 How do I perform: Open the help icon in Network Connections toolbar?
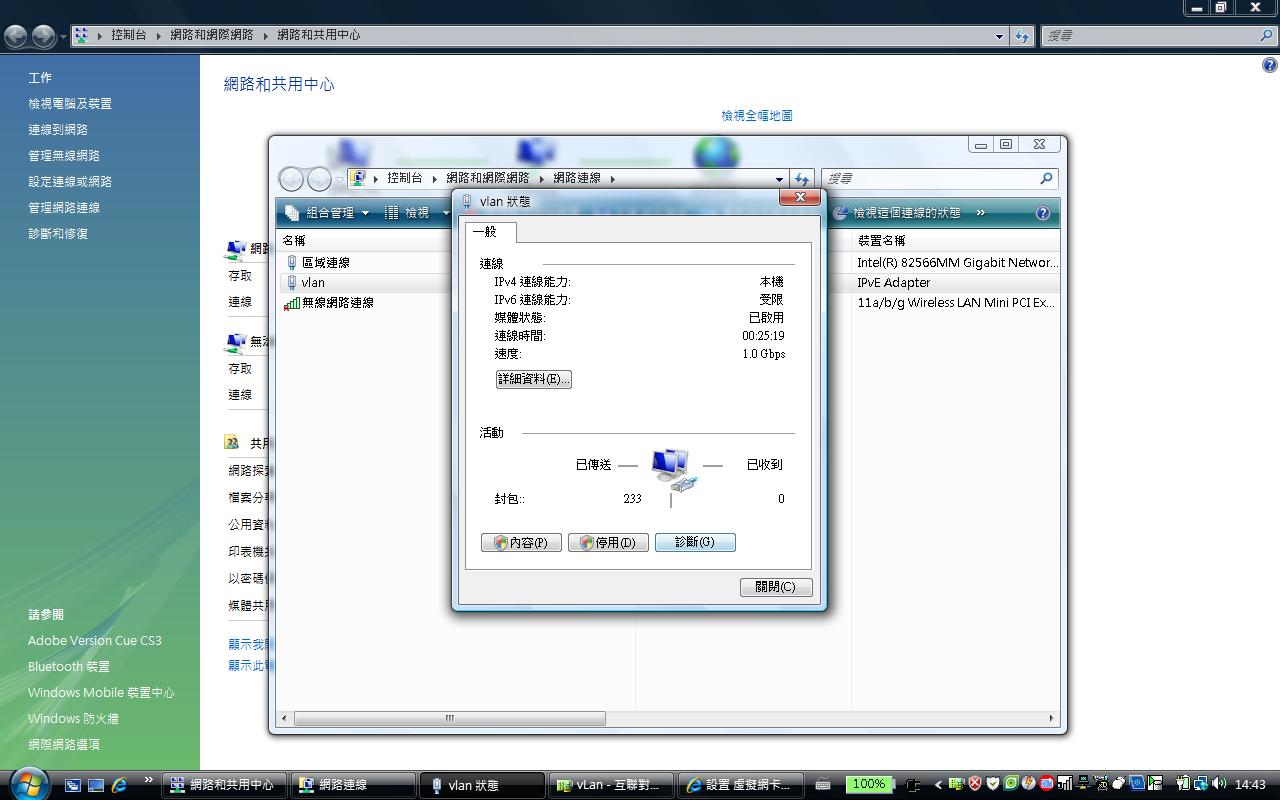[1043, 213]
